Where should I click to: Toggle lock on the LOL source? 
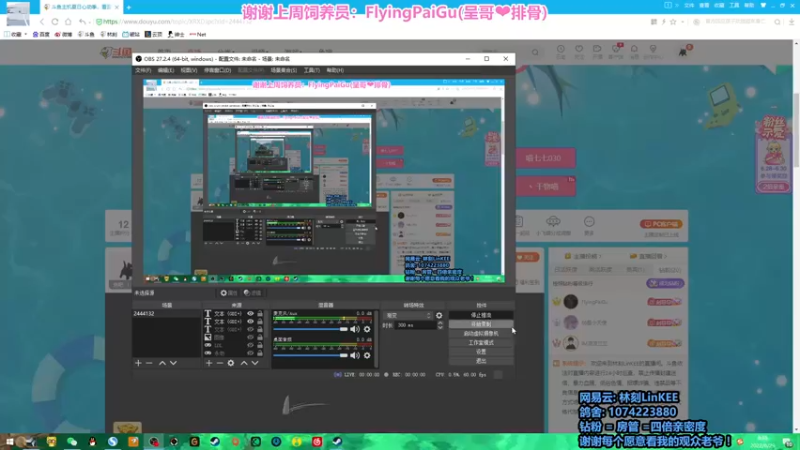pos(260,345)
